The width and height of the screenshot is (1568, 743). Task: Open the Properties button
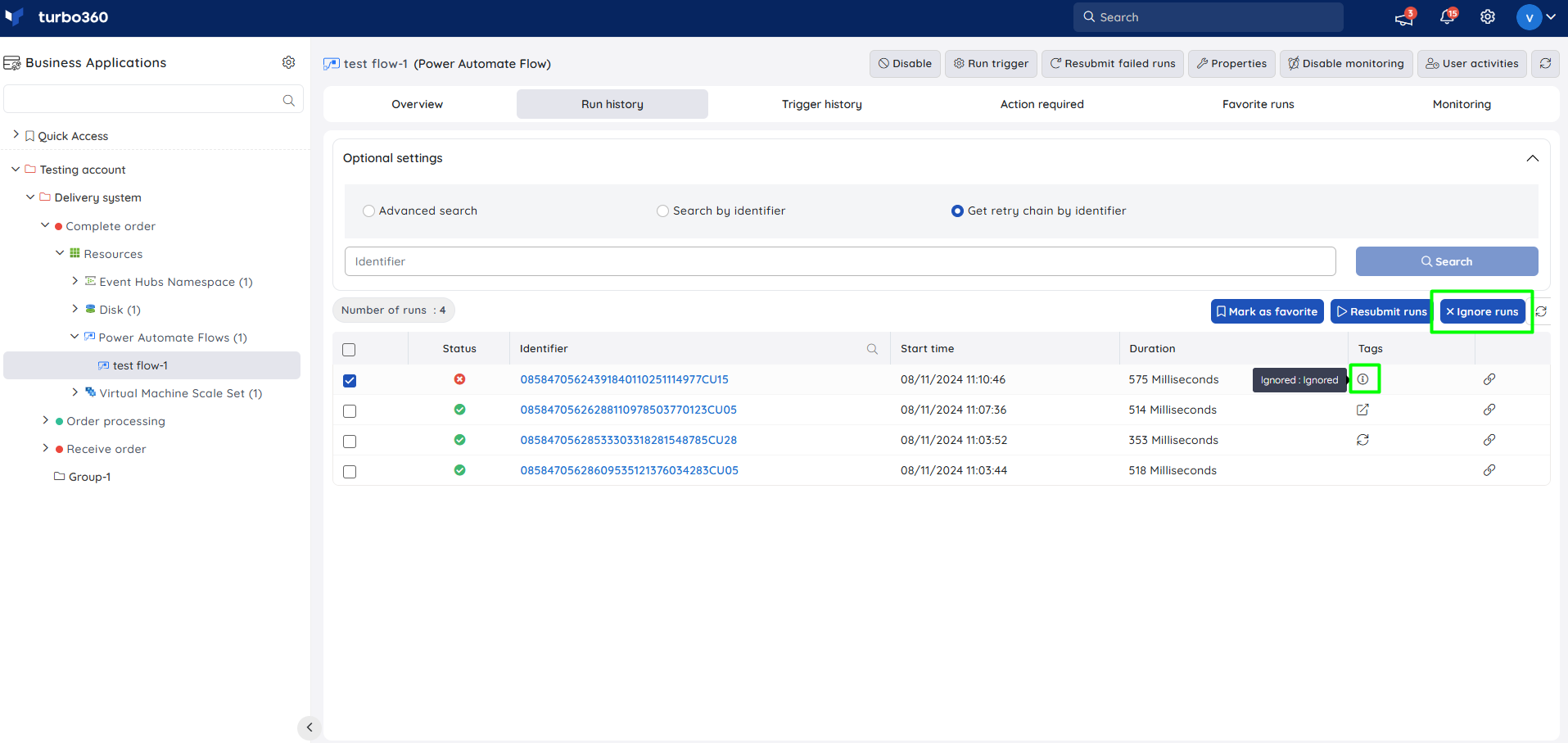[1231, 63]
